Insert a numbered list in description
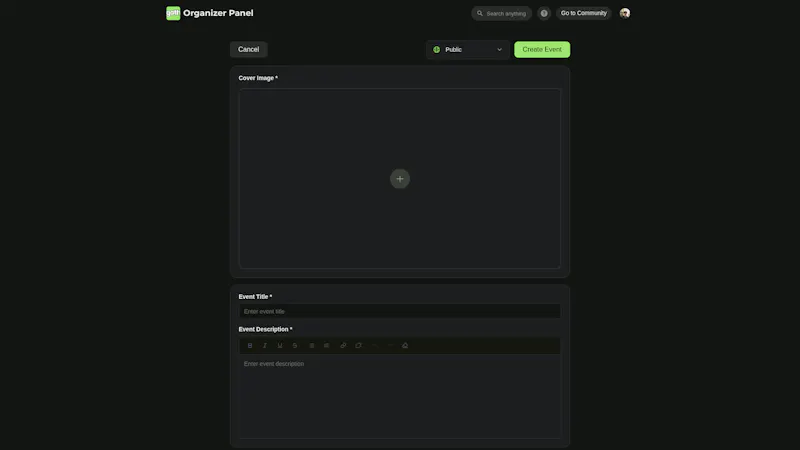This screenshot has height=450, width=800. (x=327, y=345)
